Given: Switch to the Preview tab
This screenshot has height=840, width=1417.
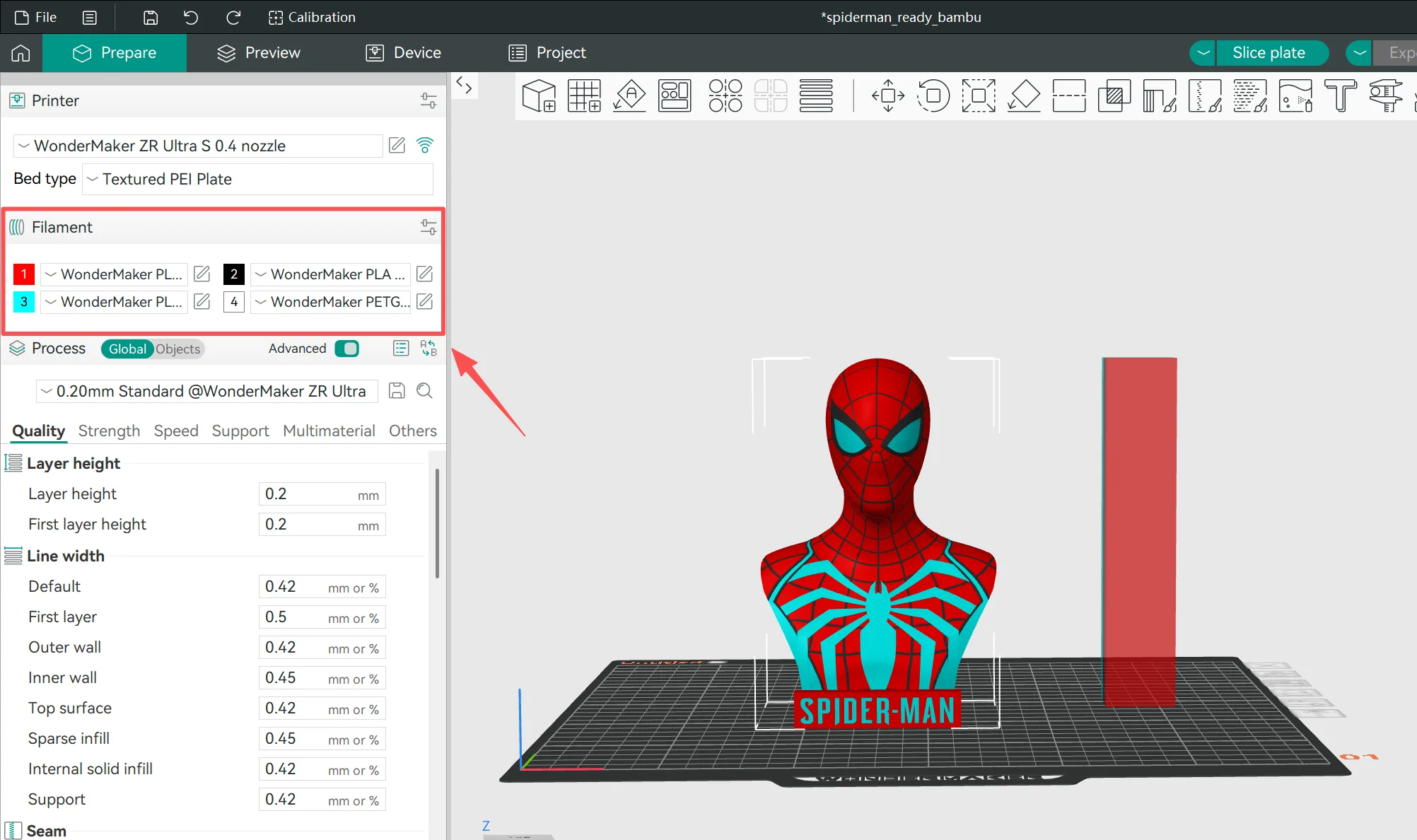Looking at the screenshot, I should point(259,53).
